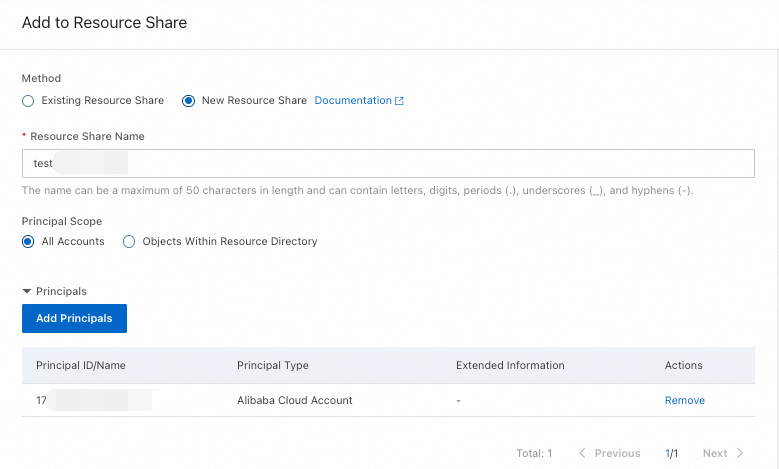
Task: Click the Add Principals button
Action: (x=74, y=319)
